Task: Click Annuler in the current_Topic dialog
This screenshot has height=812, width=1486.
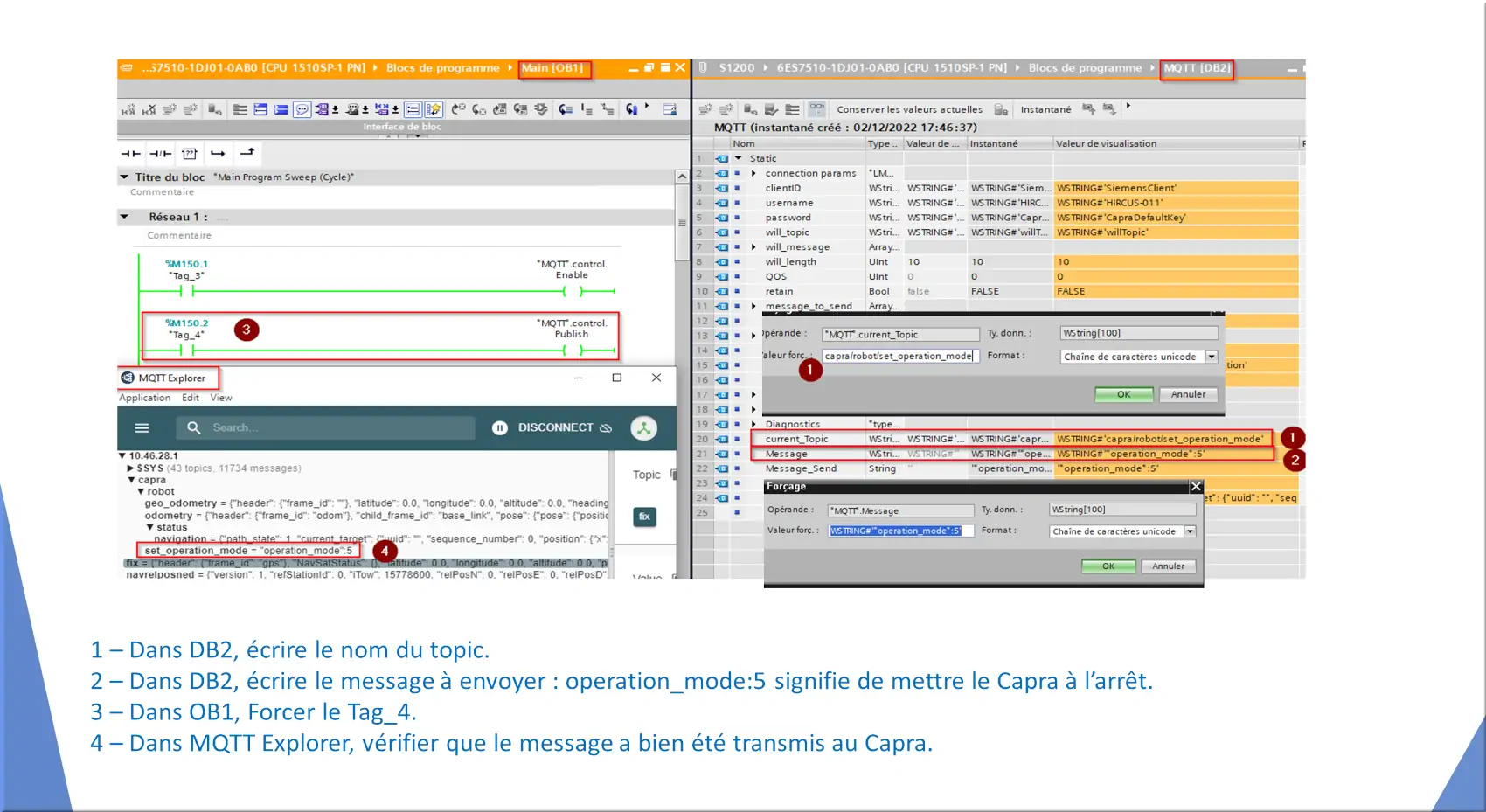Action: (1188, 394)
